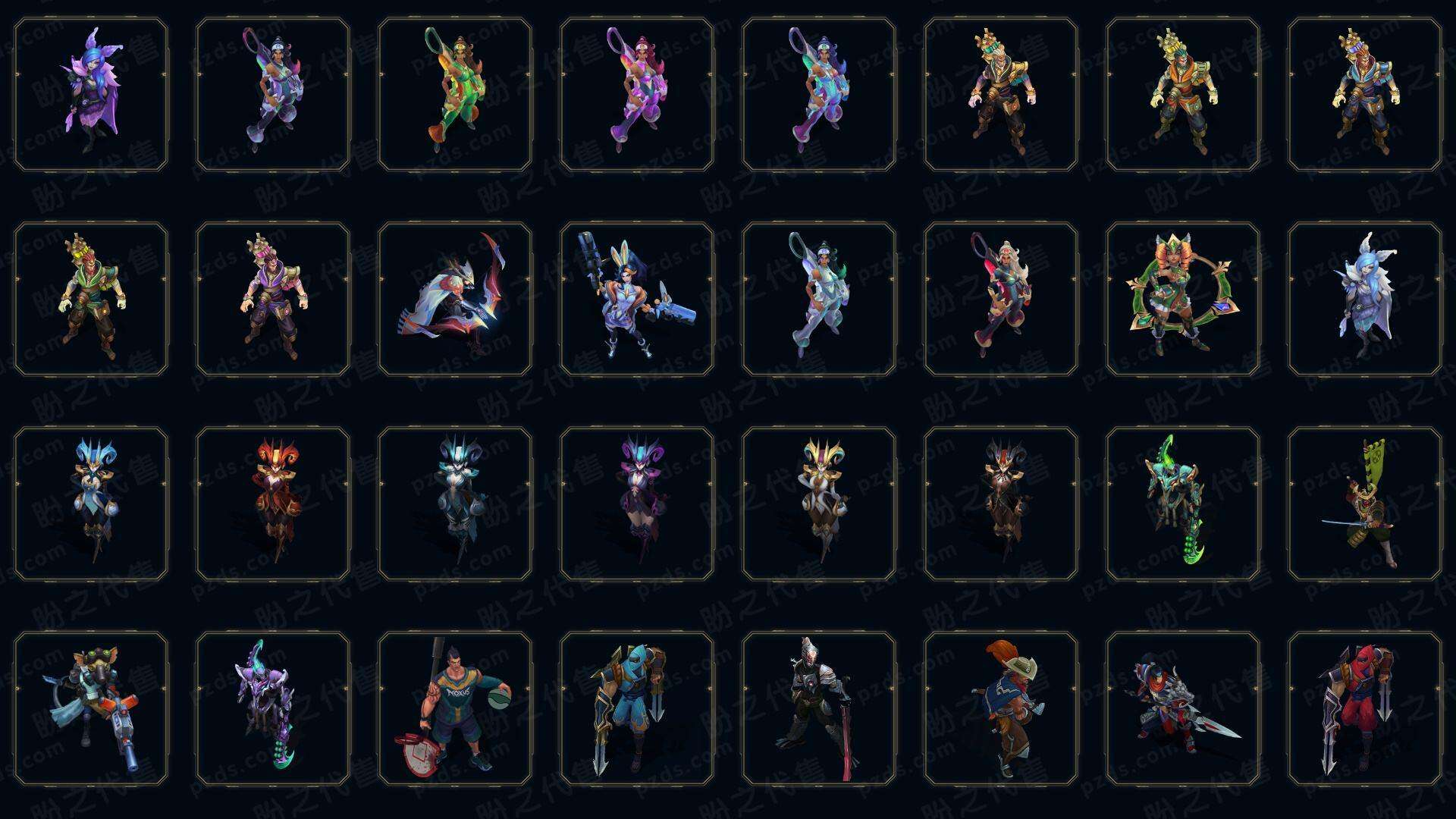Select the magenta-purple horned sorceress skin
Image resolution: width=1456 pixels, height=819 pixels.
(637, 504)
